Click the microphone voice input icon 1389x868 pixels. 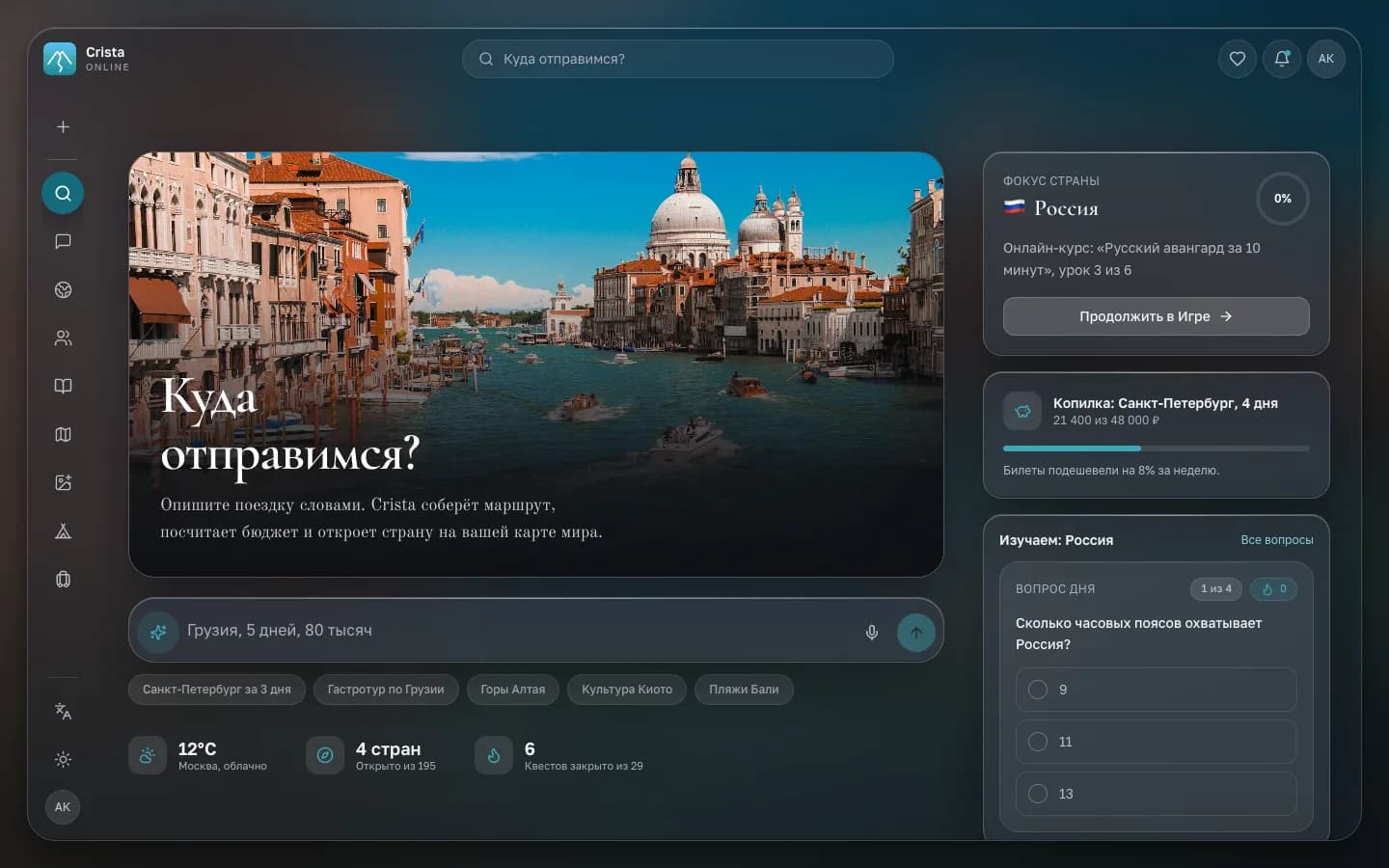(x=871, y=633)
